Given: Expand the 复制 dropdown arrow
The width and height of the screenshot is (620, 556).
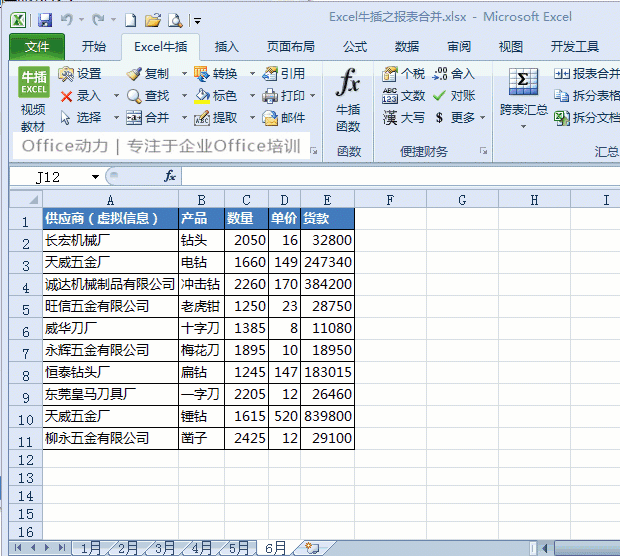Looking at the screenshot, I should pos(184,74).
